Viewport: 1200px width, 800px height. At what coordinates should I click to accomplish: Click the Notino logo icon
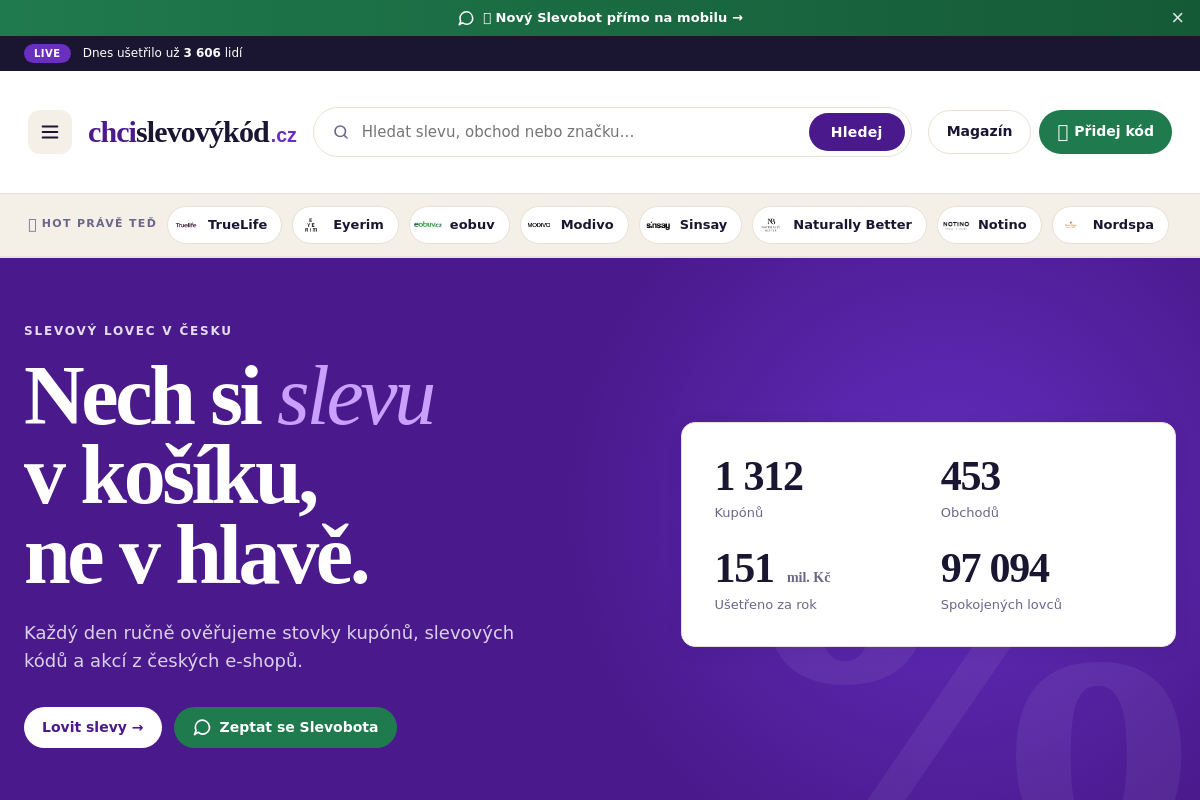tap(956, 225)
